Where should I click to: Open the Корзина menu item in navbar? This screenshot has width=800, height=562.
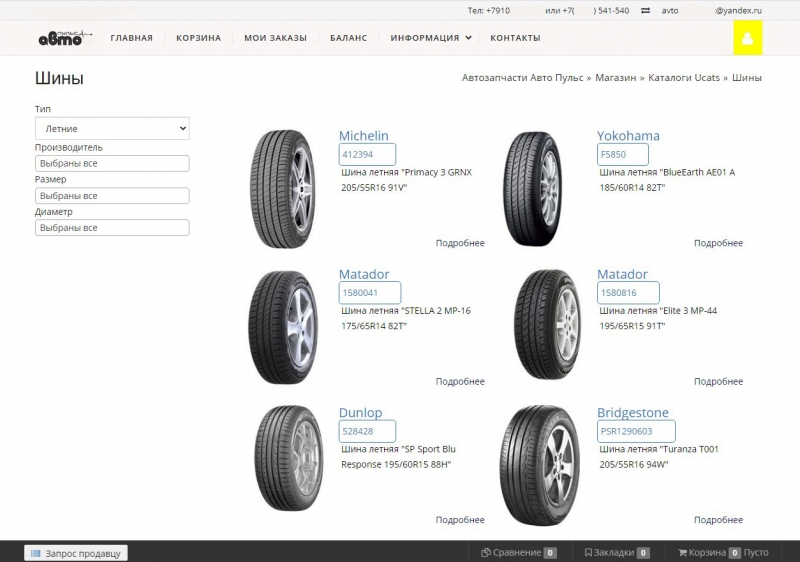point(198,38)
